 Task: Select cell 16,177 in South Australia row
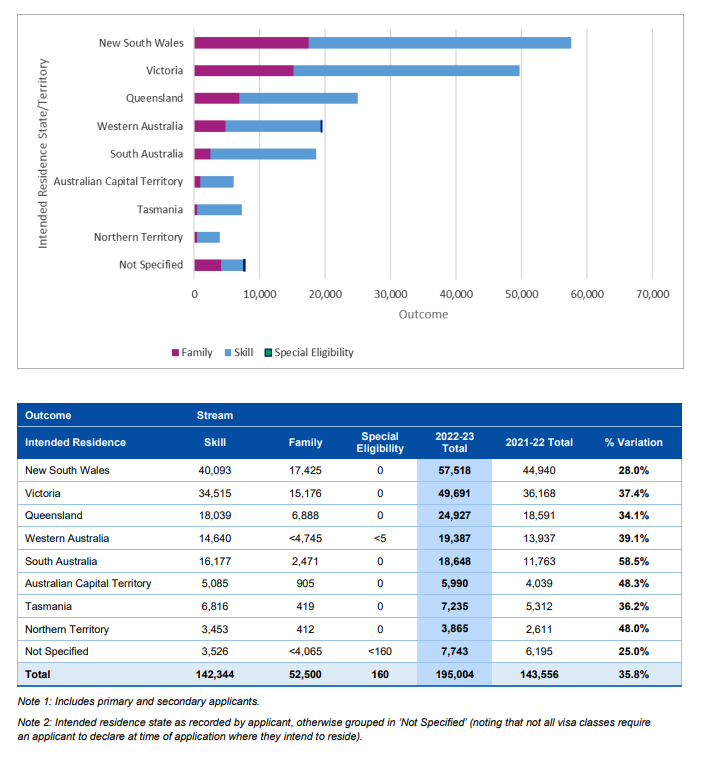click(214, 562)
